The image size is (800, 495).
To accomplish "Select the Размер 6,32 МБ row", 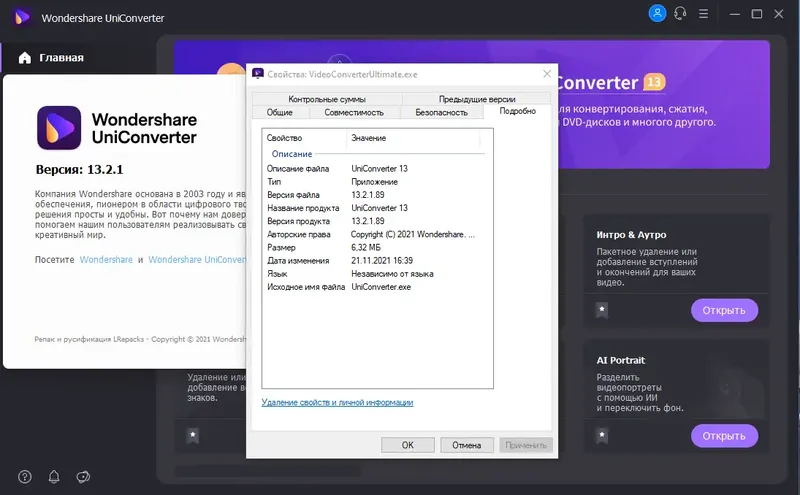I will click(377, 248).
